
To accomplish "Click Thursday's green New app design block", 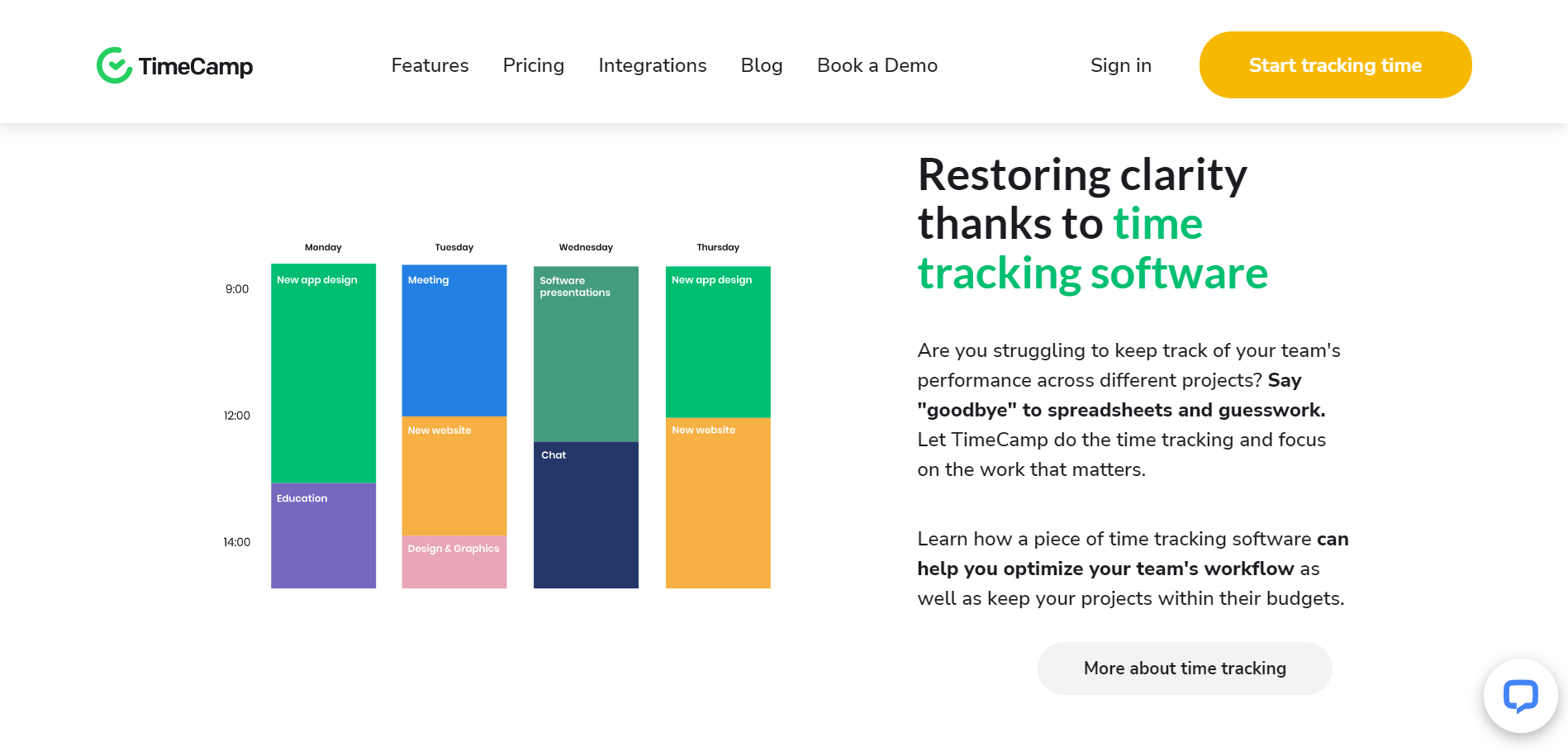I will (x=718, y=341).
